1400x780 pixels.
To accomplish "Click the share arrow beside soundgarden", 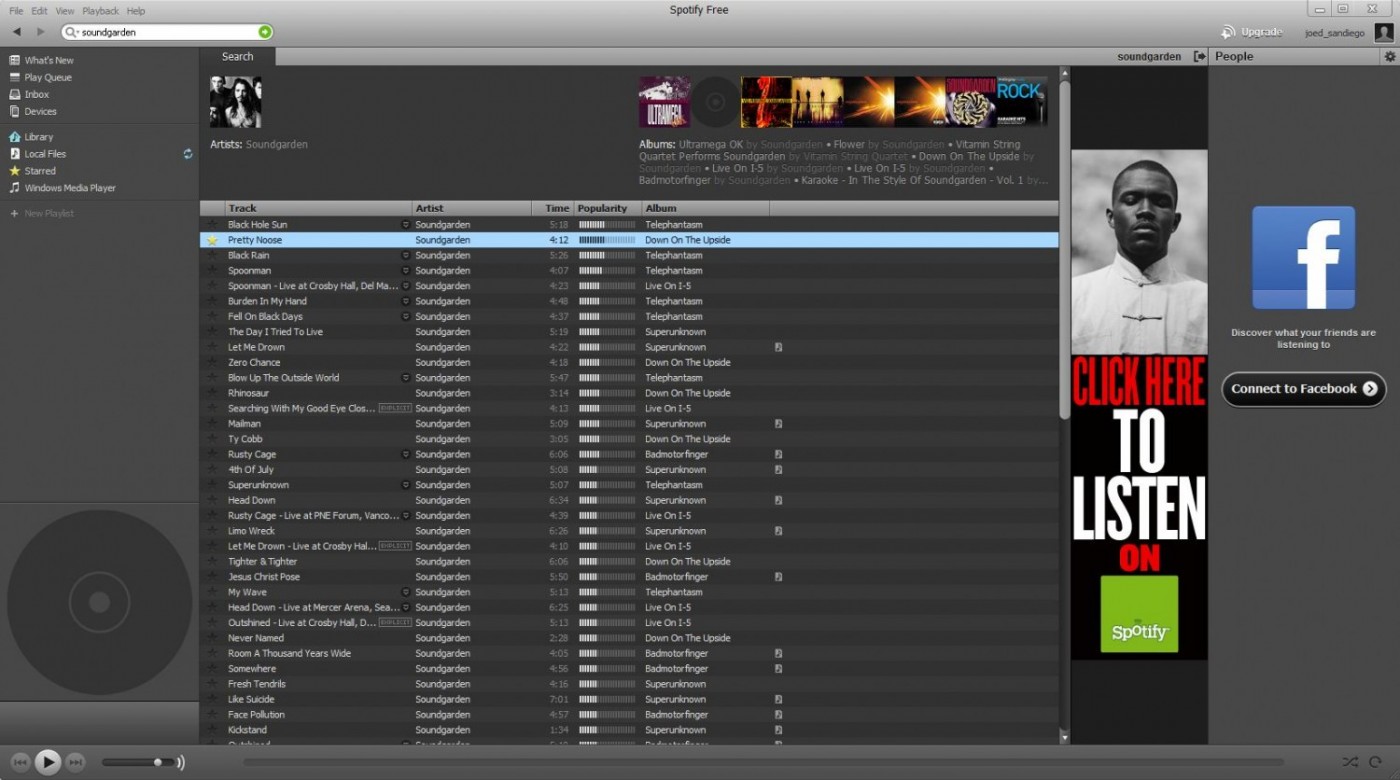I will (x=1199, y=57).
